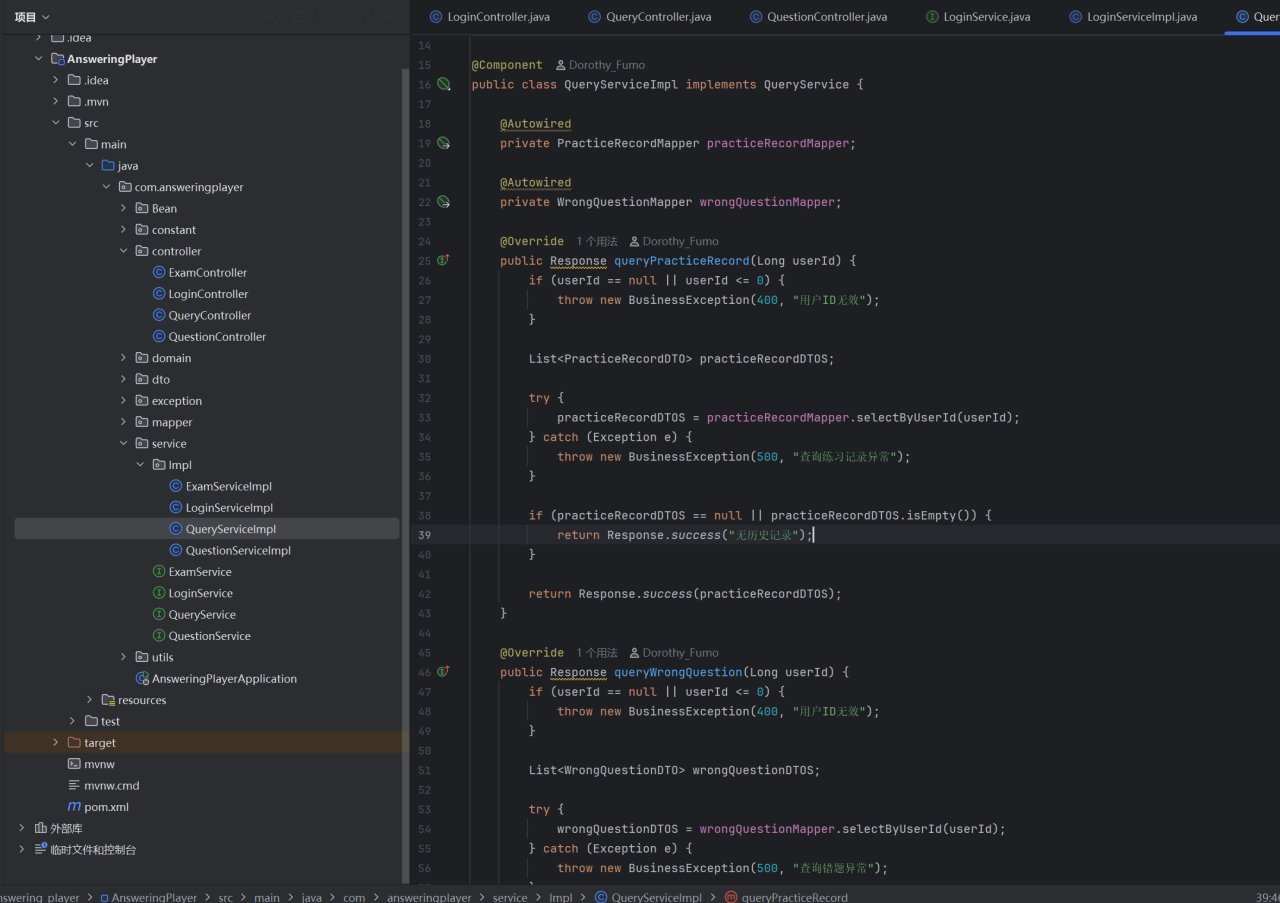Open the project panel options (three dots) icon
The height and width of the screenshot is (903, 1280).
[369, 17]
